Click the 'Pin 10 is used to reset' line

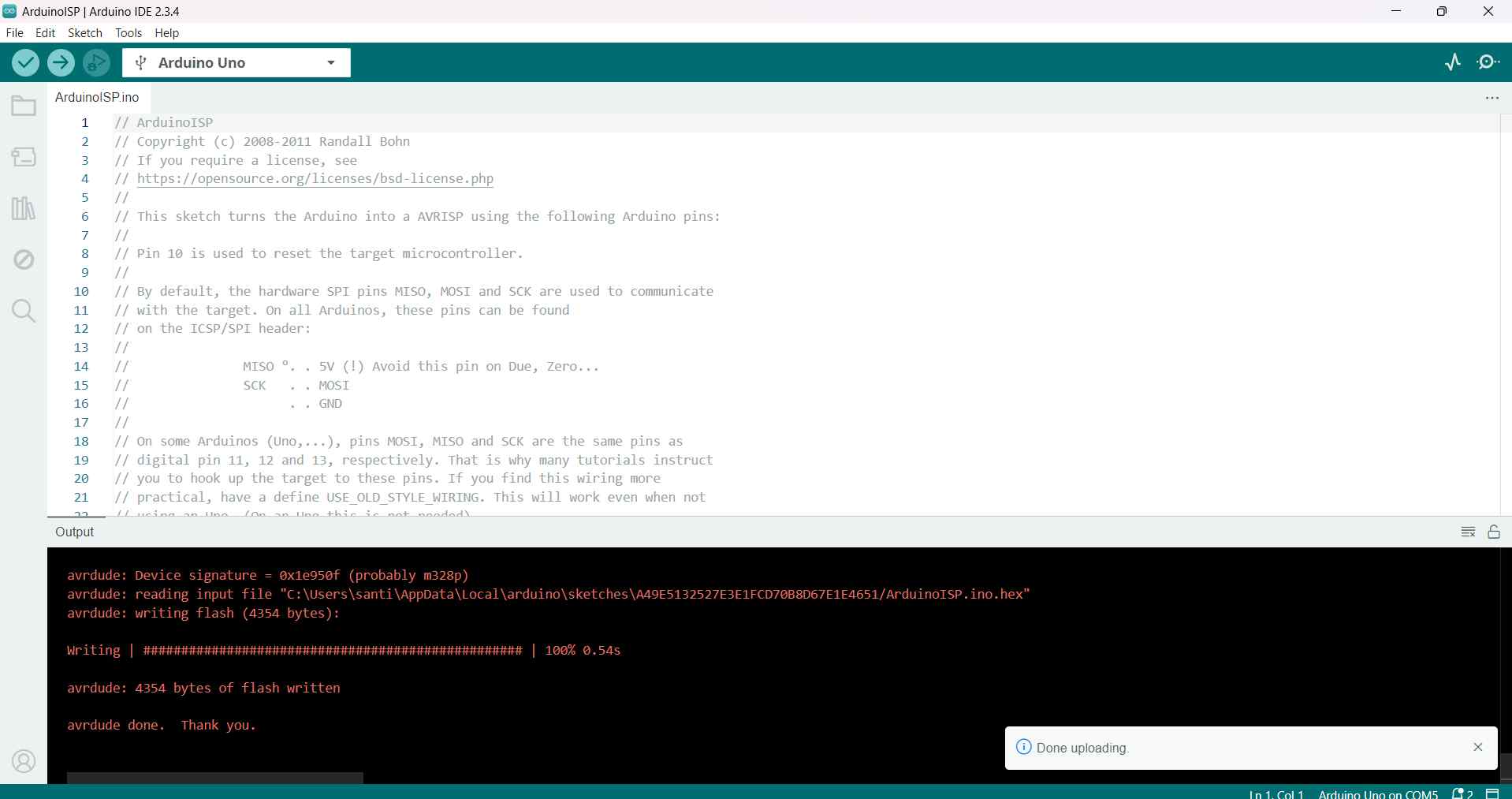319,254
